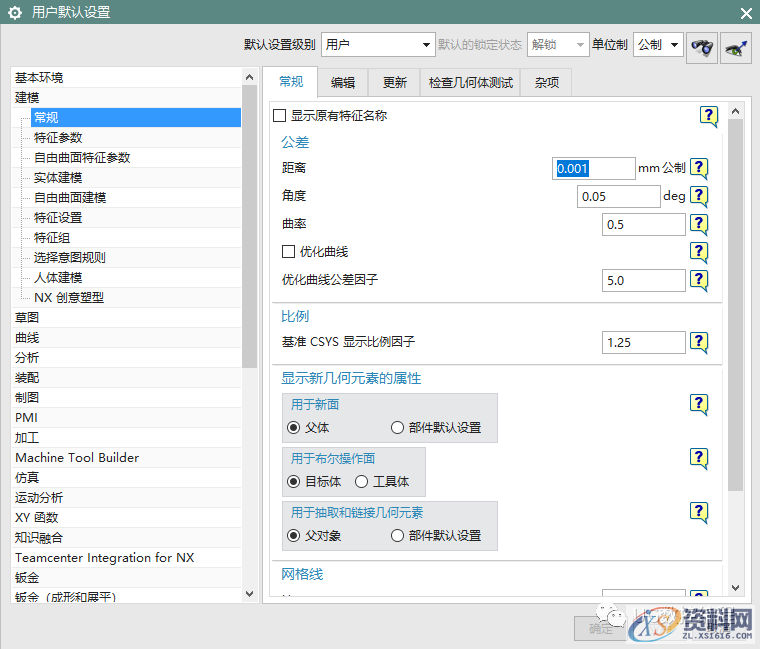Click category tree scroll-down arrow
760x649 pixels.
pyautogui.click(x=250, y=594)
